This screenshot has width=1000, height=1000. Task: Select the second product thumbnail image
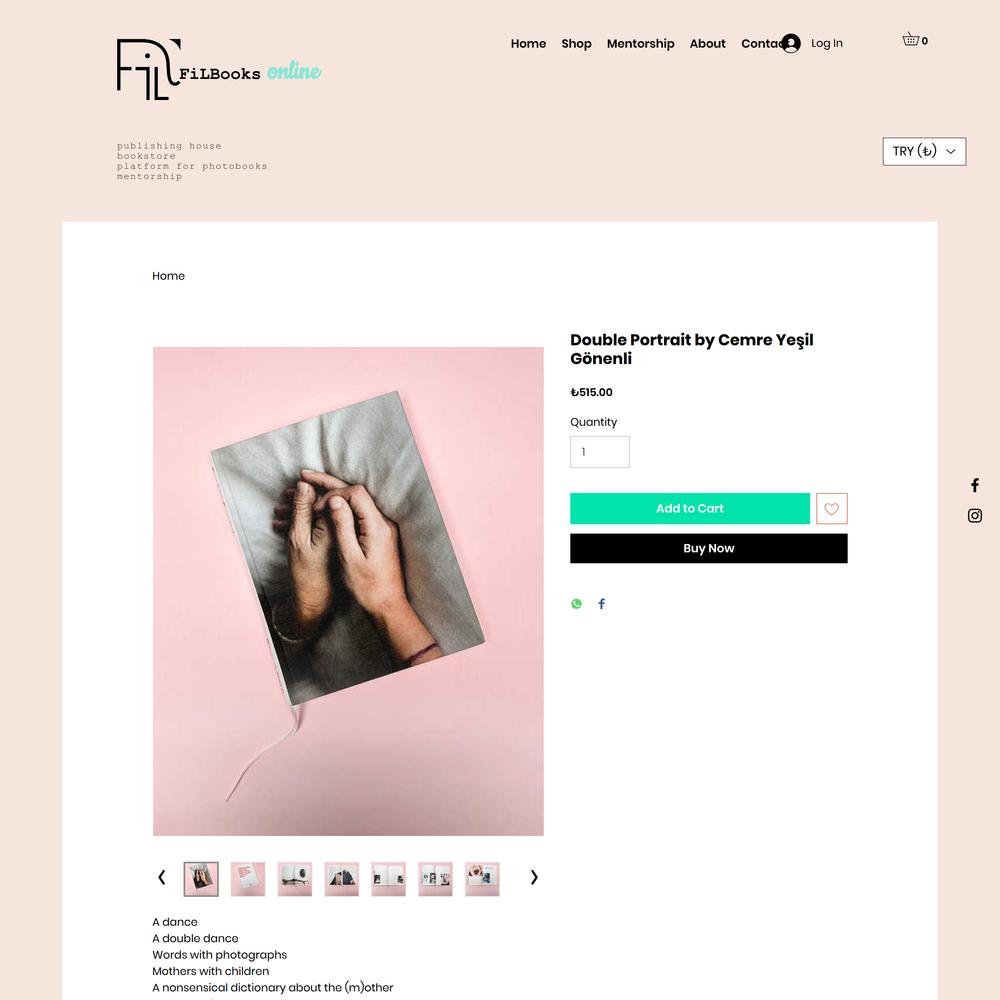248,879
